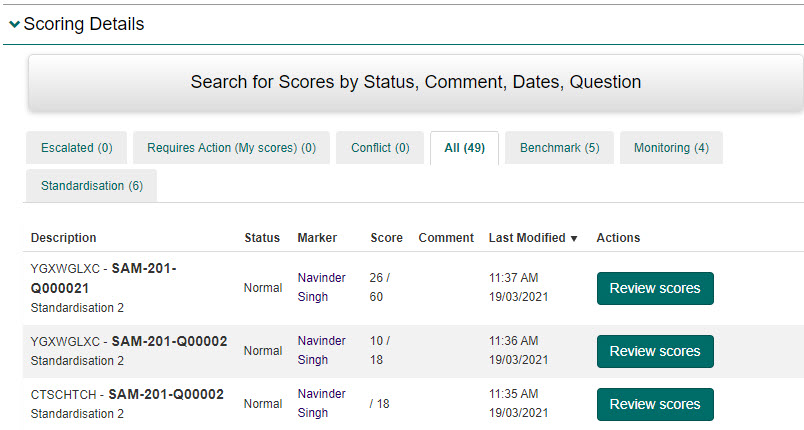
Task: Review scores for SAM-201-Q000021
Action: coord(655,288)
